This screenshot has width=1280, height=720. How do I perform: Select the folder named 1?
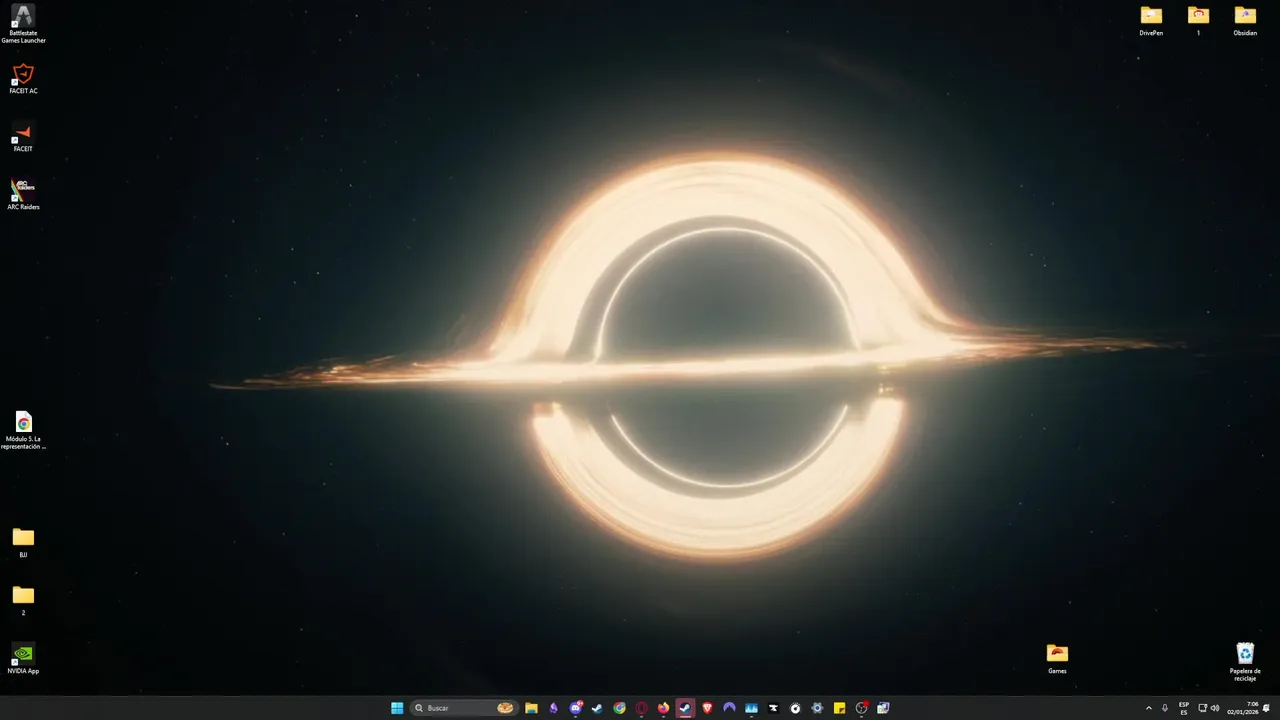click(x=1198, y=21)
